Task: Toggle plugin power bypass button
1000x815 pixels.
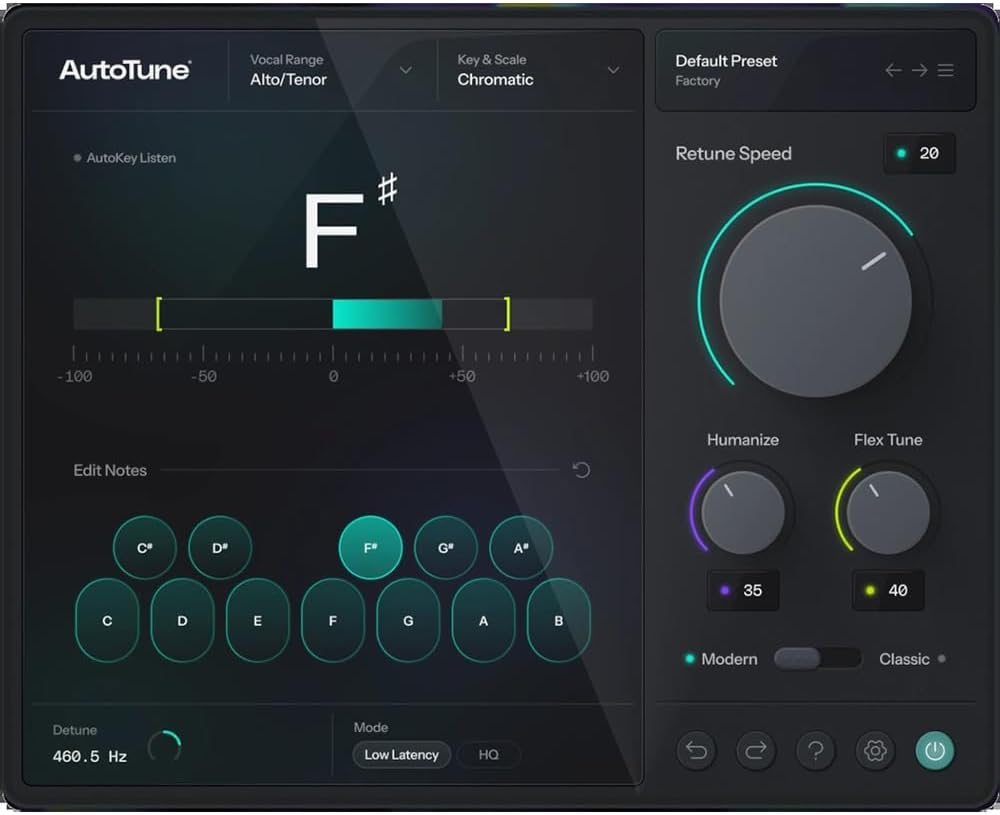Action: [935, 751]
